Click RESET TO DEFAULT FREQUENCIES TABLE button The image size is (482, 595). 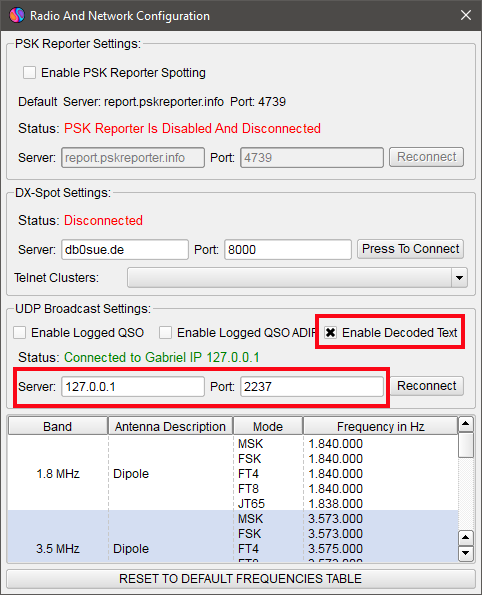[241, 579]
